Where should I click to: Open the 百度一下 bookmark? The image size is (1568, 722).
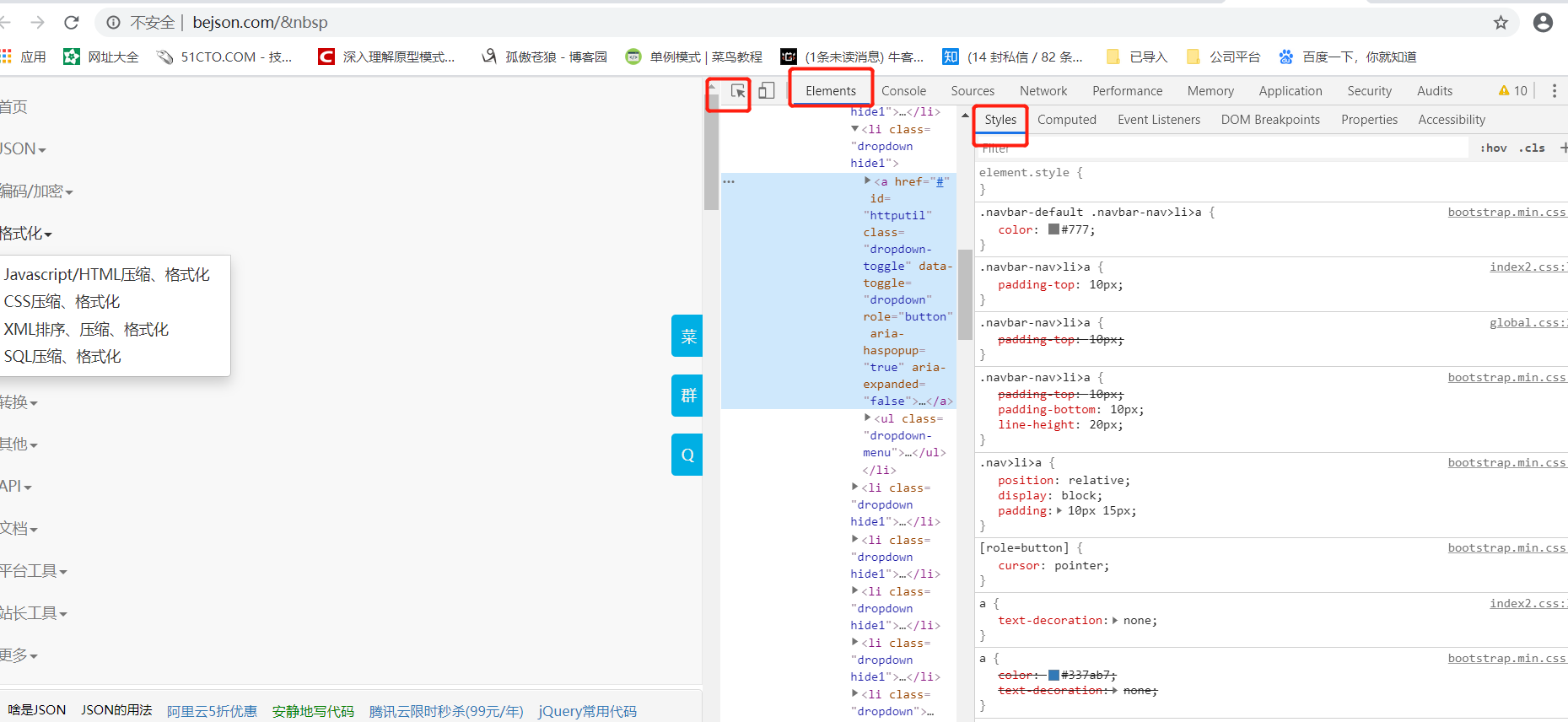[x=1347, y=57]
